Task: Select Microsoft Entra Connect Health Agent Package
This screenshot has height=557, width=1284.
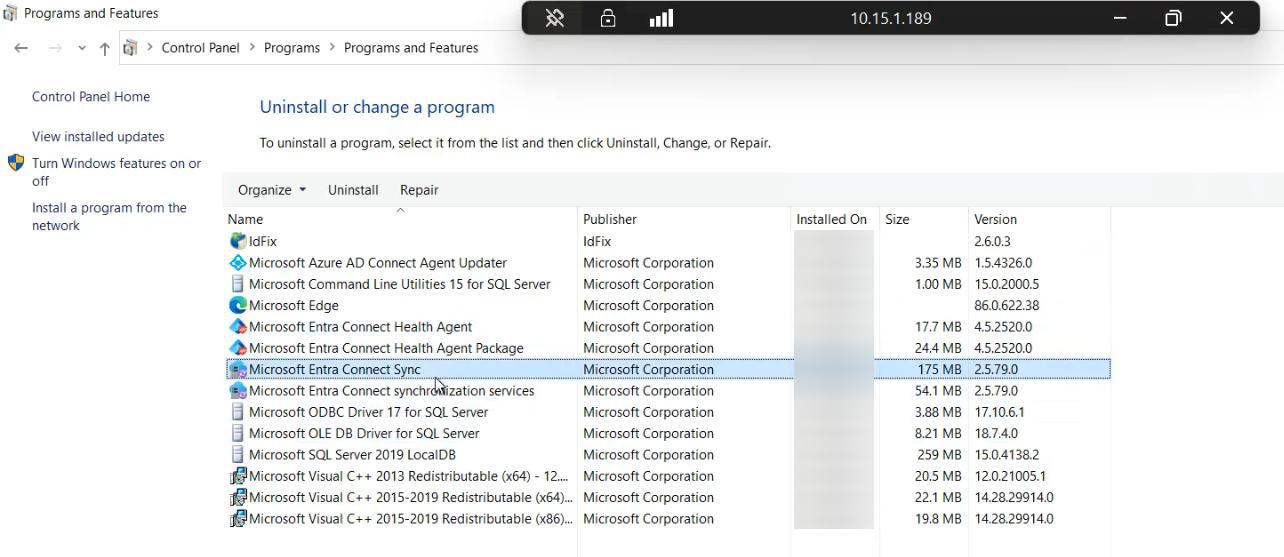Action: 386,348
